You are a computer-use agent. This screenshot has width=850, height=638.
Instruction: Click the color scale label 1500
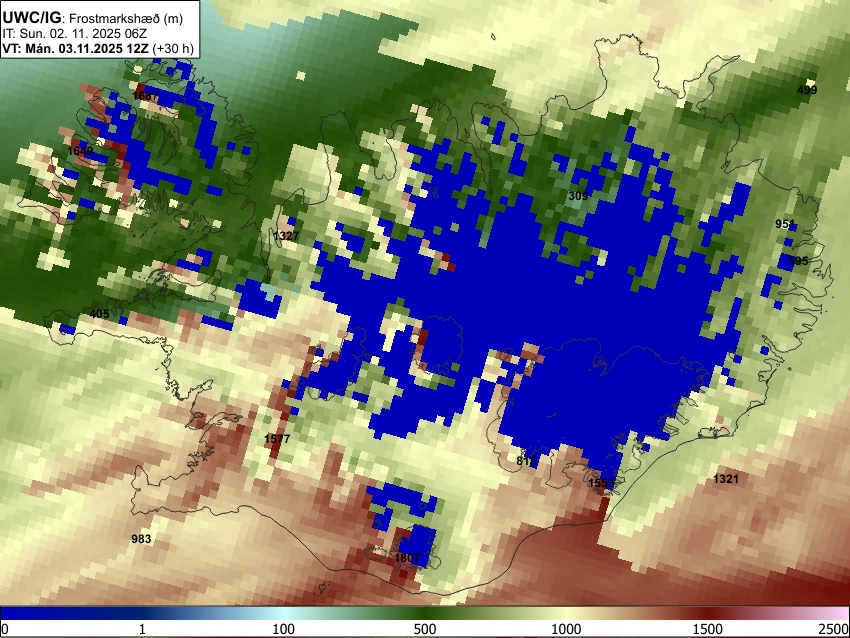708,629
